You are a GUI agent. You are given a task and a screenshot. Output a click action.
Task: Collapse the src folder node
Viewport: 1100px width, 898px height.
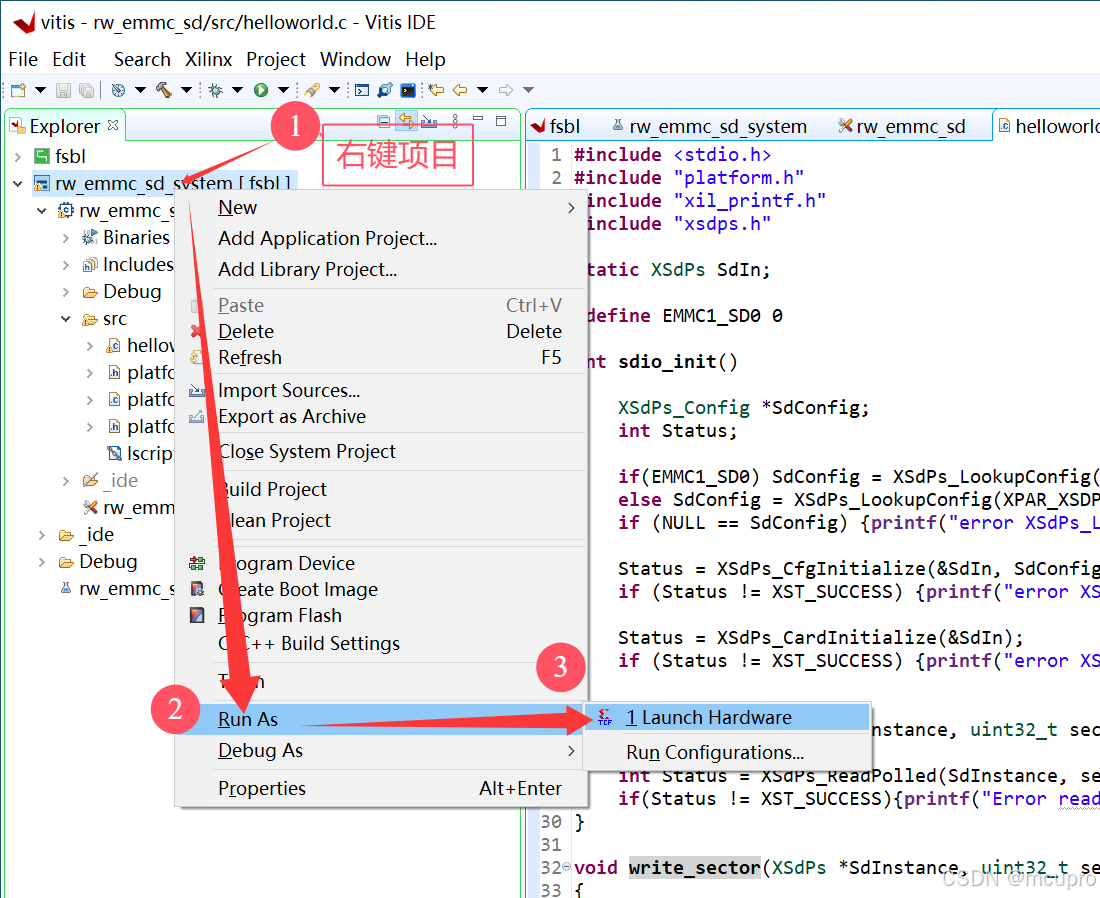pyautogui.click(x=66, y=319)
